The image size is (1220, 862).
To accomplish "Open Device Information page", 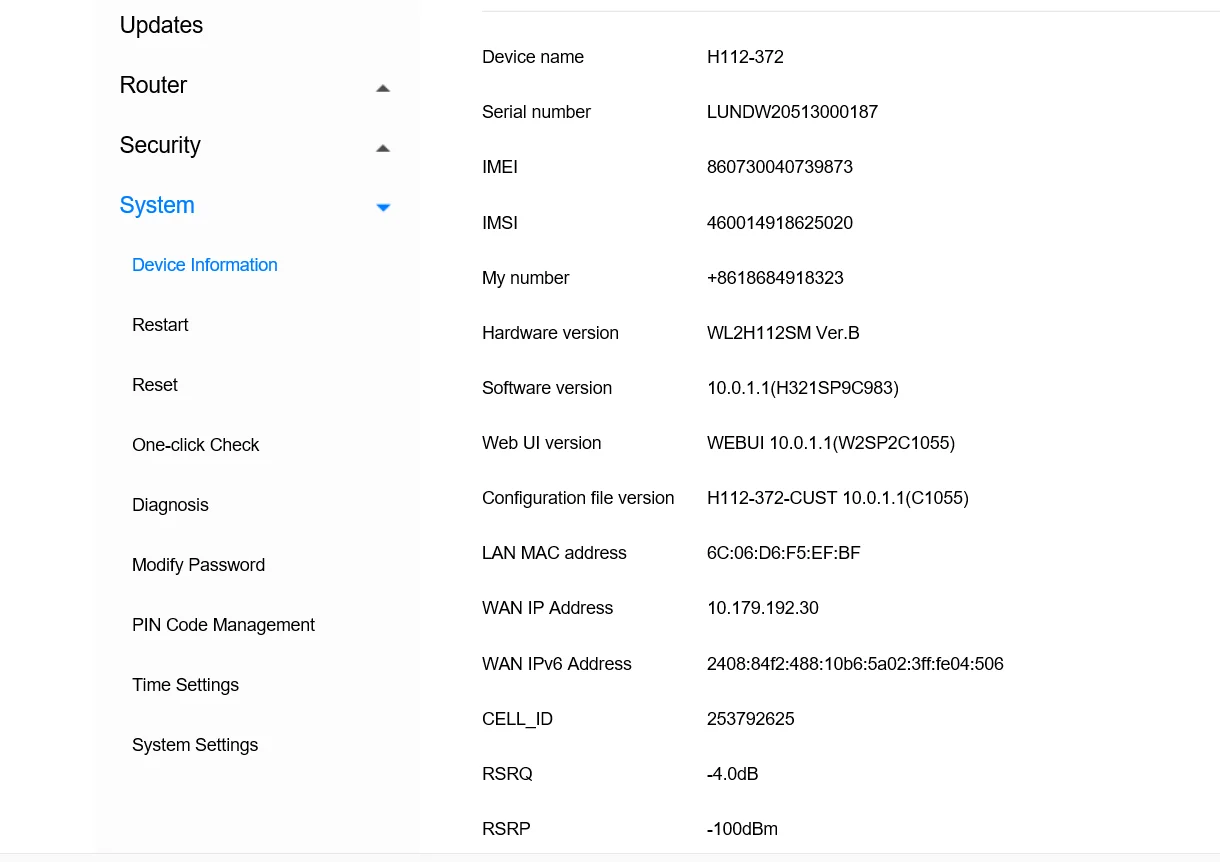I will click(205, 265).
